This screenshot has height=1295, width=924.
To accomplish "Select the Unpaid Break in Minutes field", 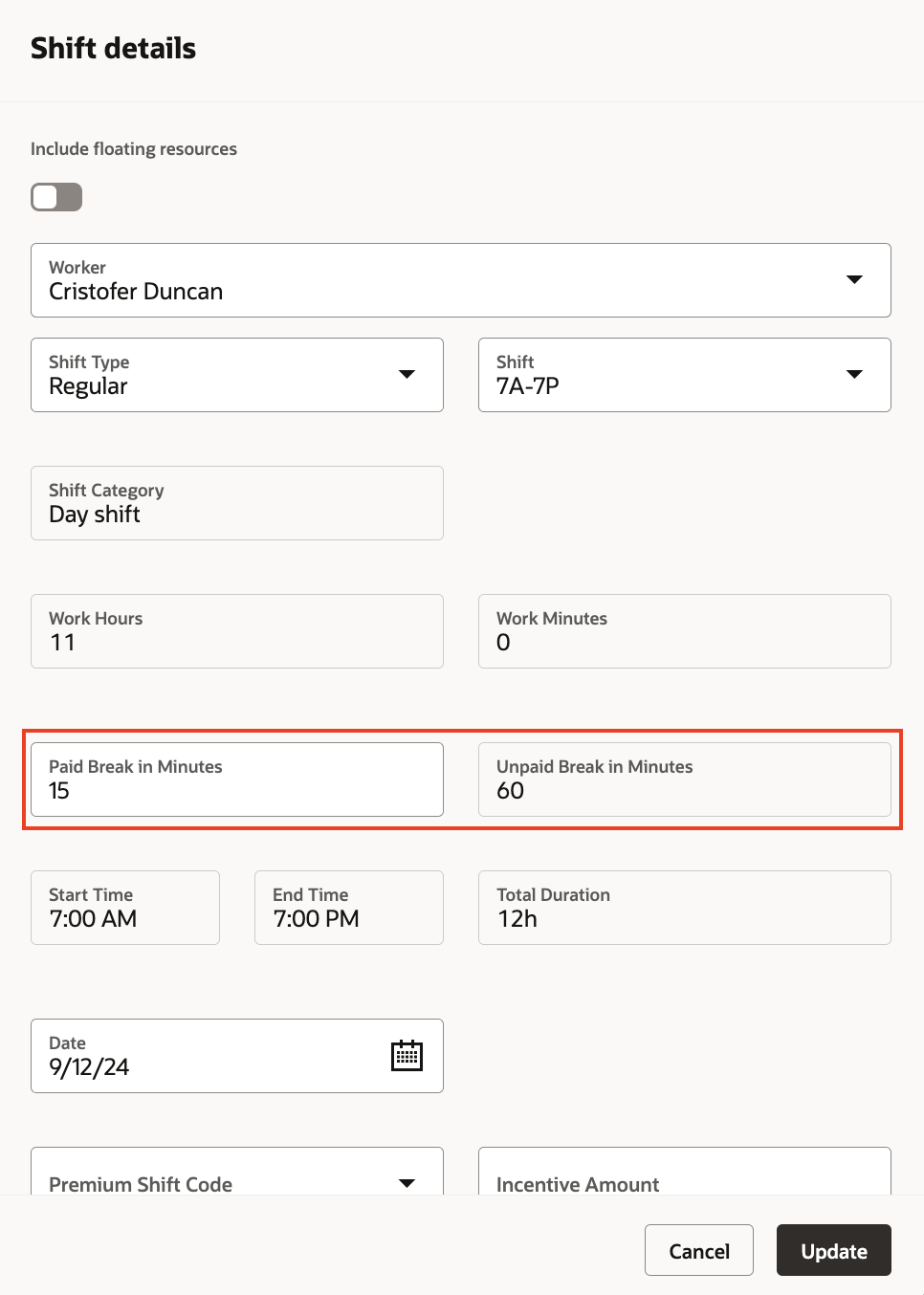I will coord(684,779).
